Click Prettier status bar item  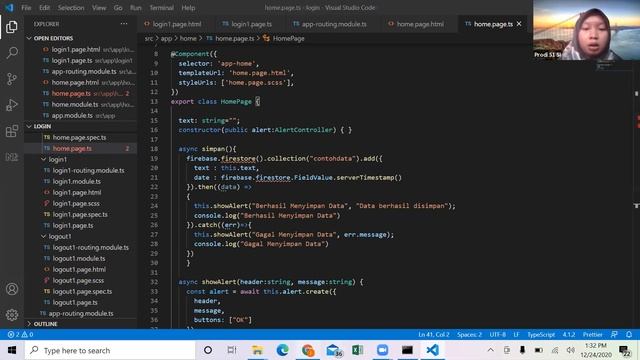[592, 334]
